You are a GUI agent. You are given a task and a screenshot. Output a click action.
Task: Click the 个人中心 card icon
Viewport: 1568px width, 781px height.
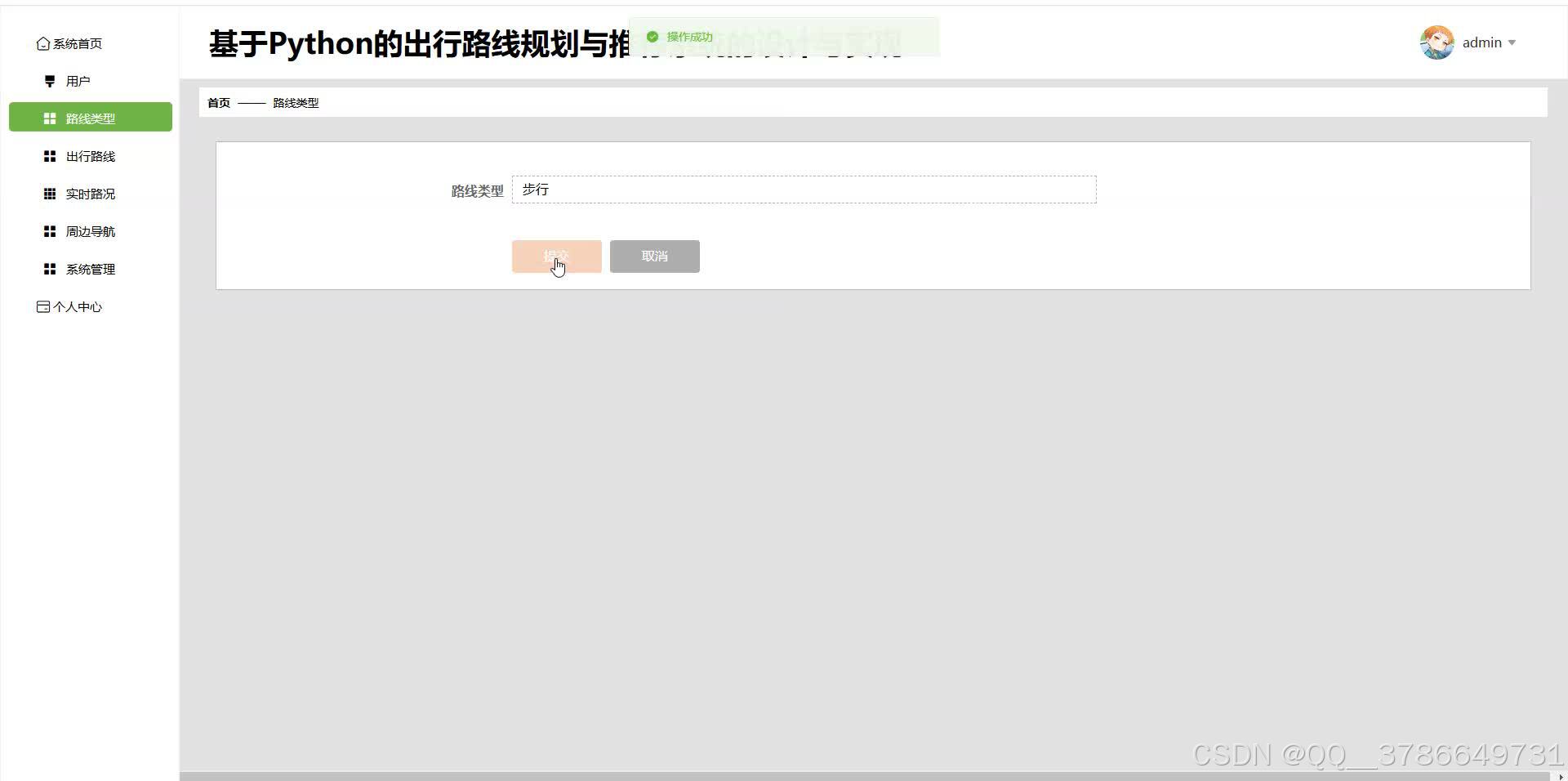[x=42, y=306]
